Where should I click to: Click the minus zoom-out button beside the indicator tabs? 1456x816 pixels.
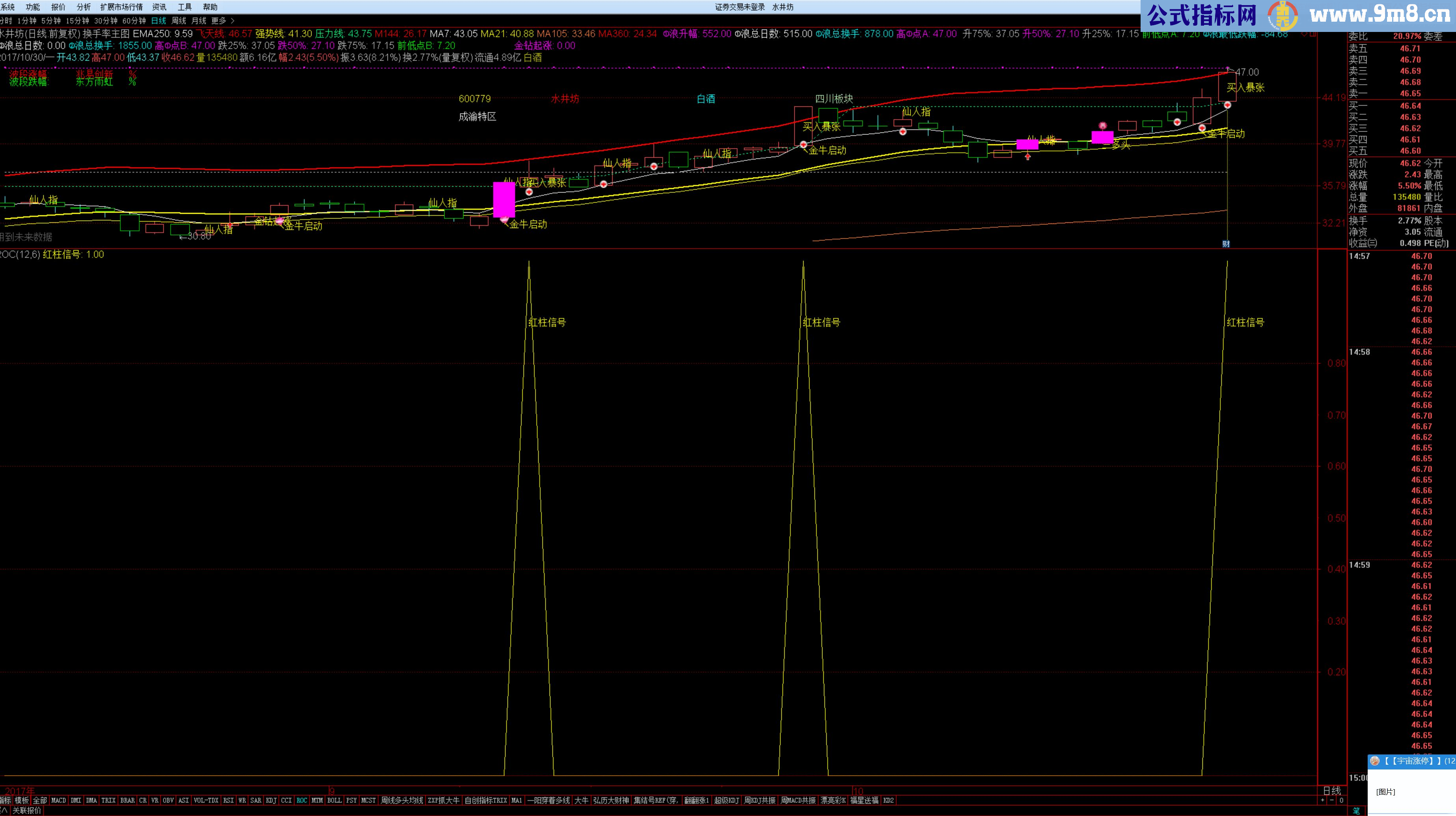[x=1332, y=800]
